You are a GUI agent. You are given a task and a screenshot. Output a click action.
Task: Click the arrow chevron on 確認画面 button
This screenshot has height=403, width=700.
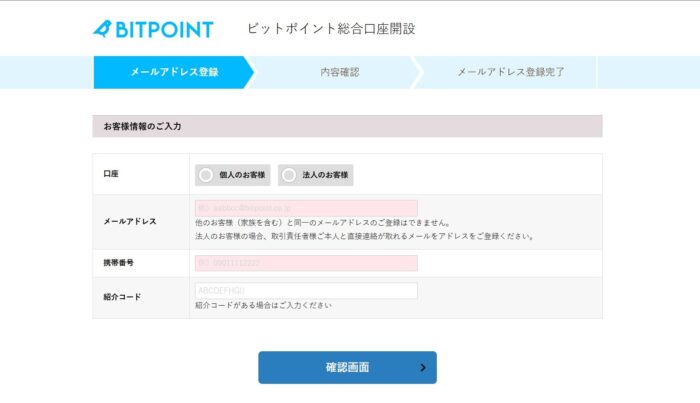423,367
